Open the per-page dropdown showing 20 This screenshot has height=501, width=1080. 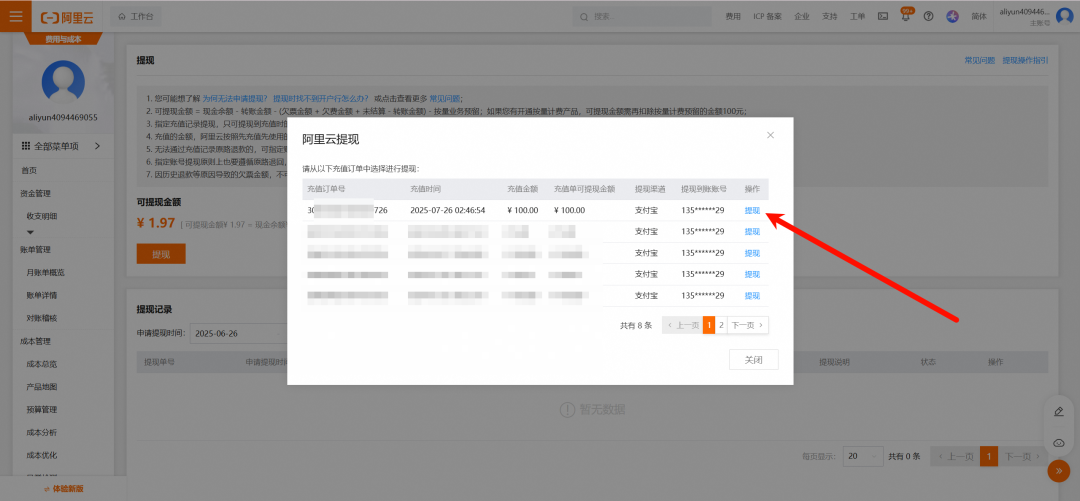click(x=862, y=456)
